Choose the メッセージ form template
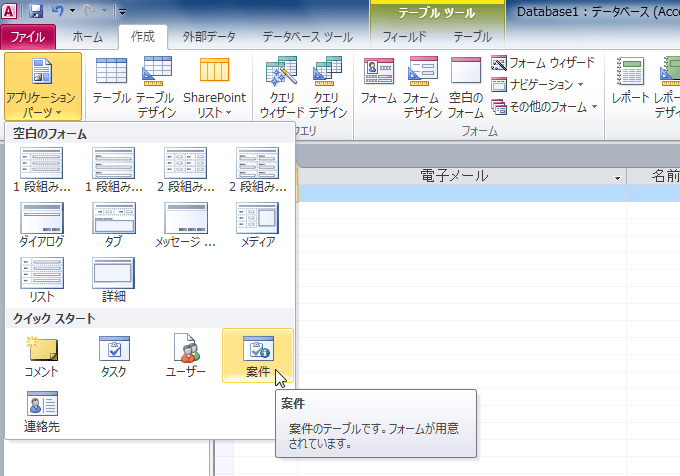The image size is (680, 476). 186,225
